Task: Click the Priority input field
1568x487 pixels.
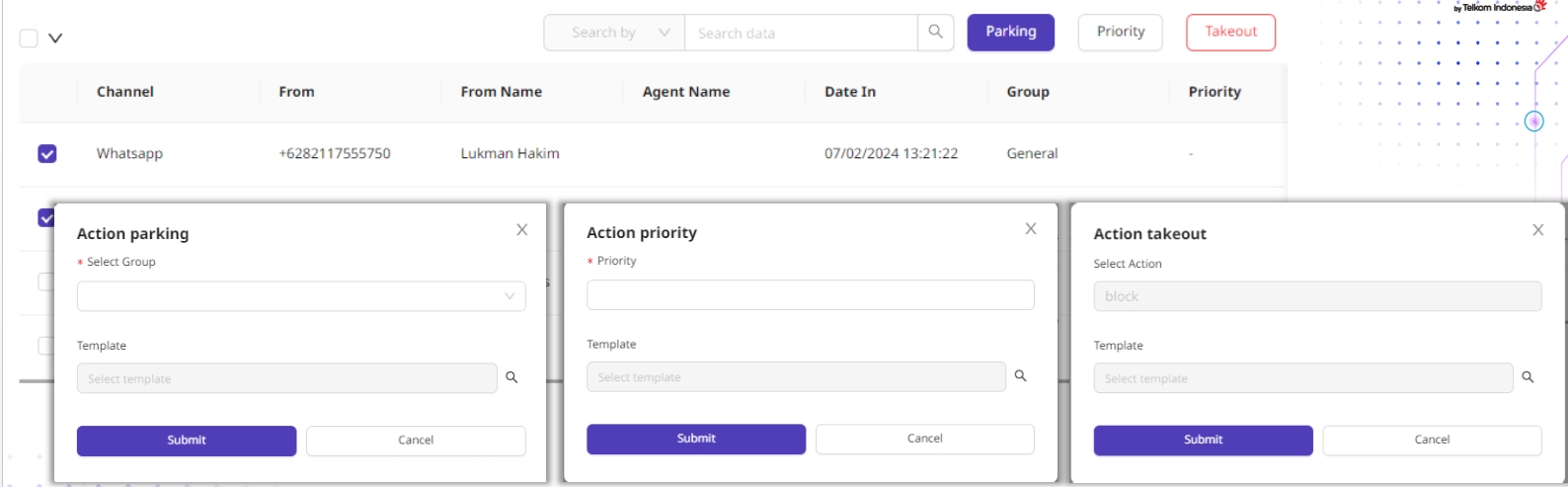Action: point(810,295)
